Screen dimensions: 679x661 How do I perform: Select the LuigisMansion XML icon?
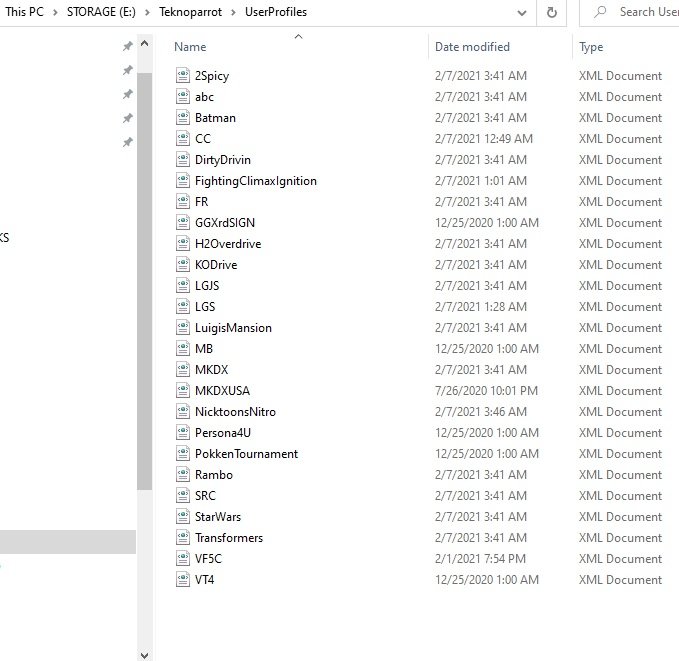pos(183,328)
